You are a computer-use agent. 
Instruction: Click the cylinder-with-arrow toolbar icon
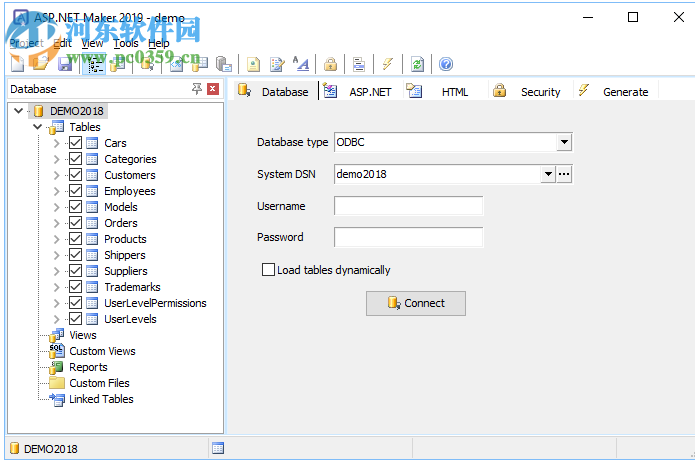147,64
